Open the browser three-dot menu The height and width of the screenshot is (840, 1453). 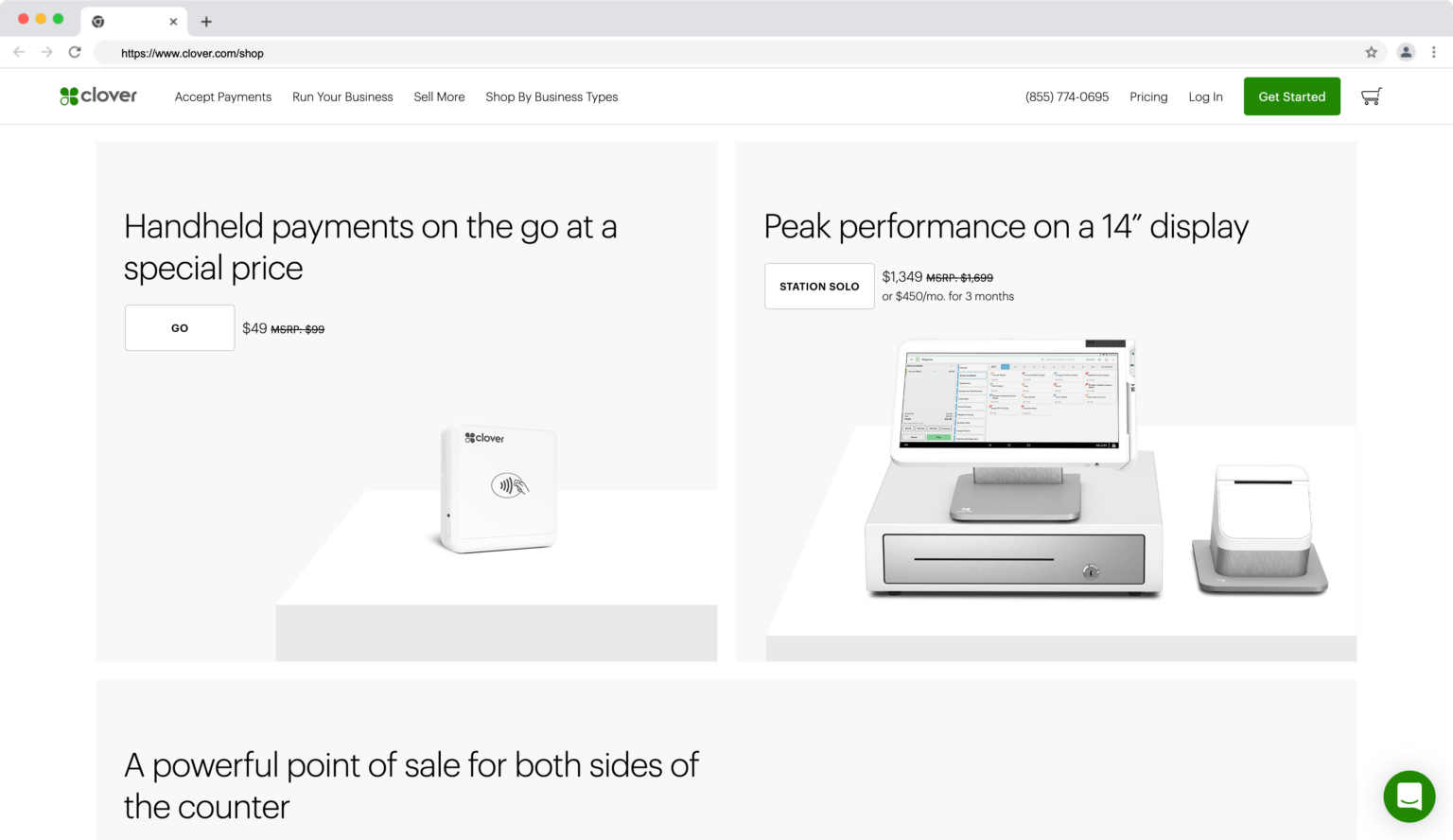[1434, 52]
